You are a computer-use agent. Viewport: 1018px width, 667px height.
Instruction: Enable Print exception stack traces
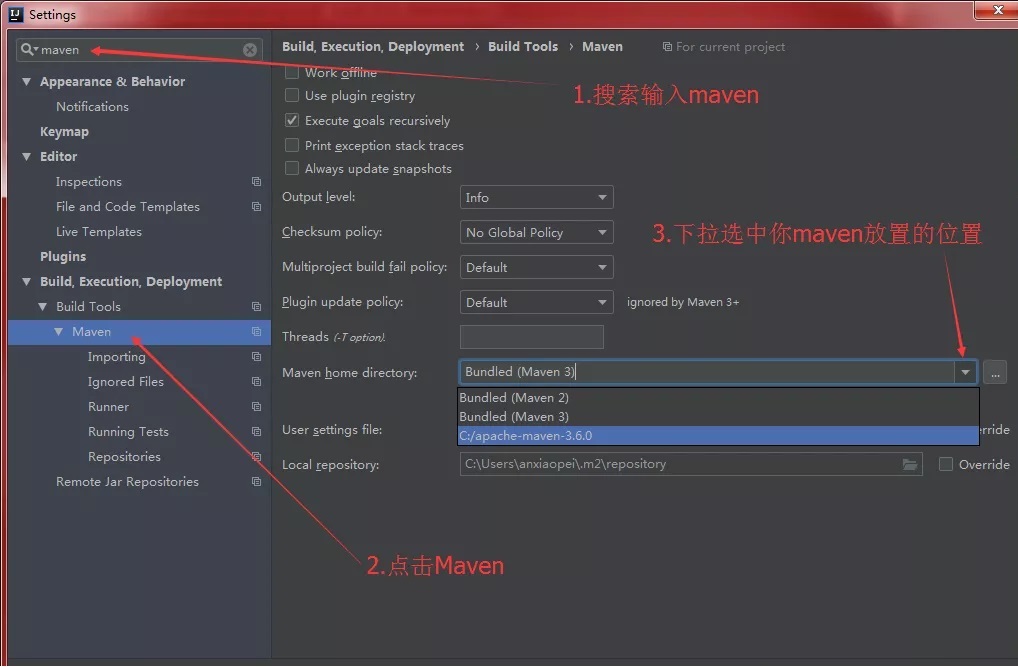coord(292,145)
